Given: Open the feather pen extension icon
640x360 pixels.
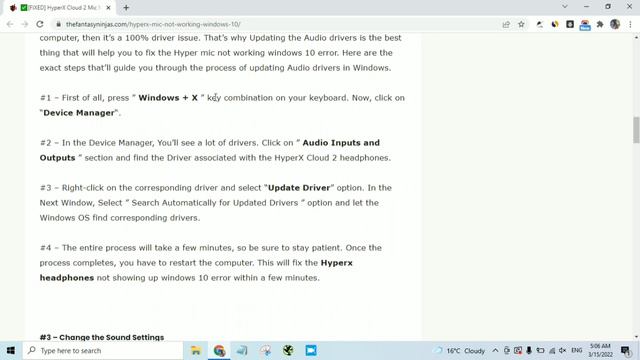Looking at the screenshot, I should (540, 24).
